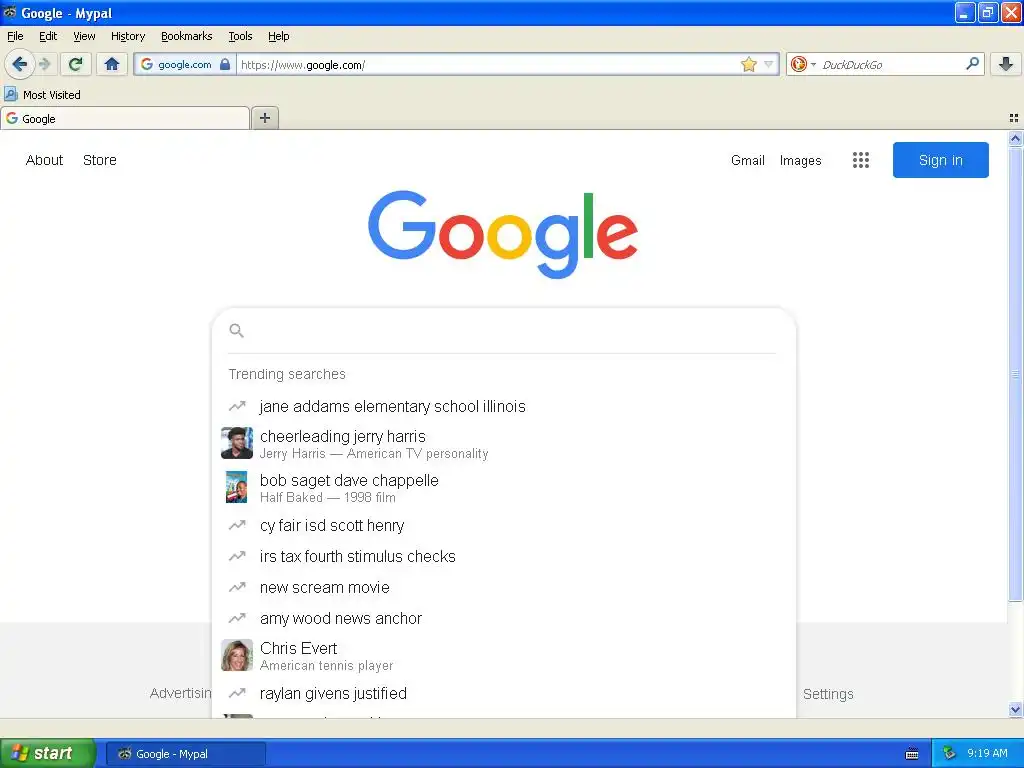Open the Bookmarks menu
The width and height of the screenshot is (1024, 768).
coord(187,36)
